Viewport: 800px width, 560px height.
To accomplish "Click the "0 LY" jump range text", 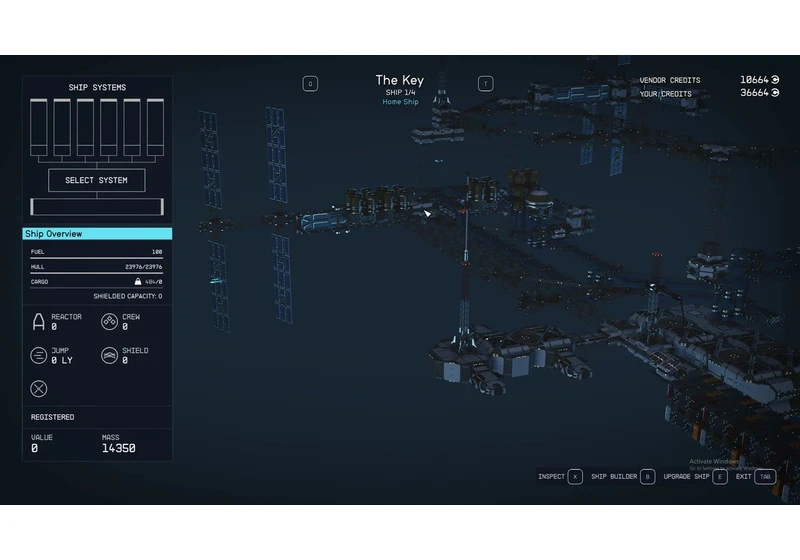I will pos(62,361).
